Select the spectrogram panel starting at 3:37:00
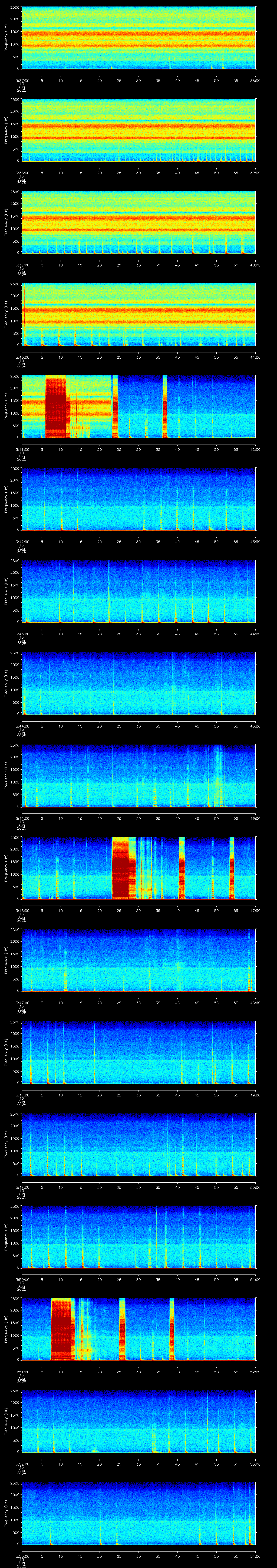 [139, 38]
